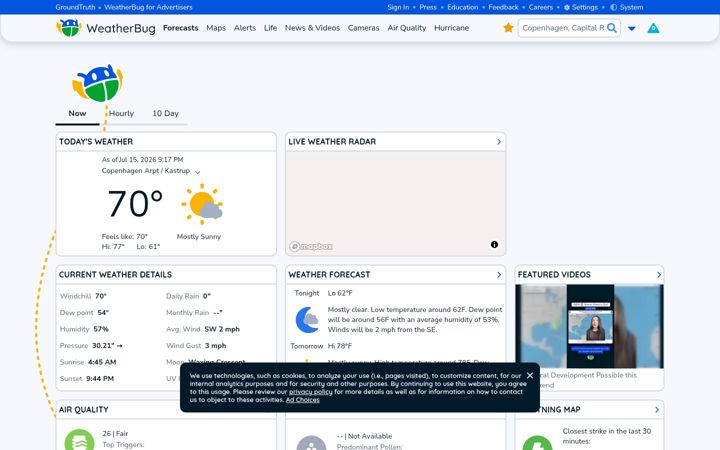Click the Education link
This screenshot has height=450, width=720.
click(462, 7)
